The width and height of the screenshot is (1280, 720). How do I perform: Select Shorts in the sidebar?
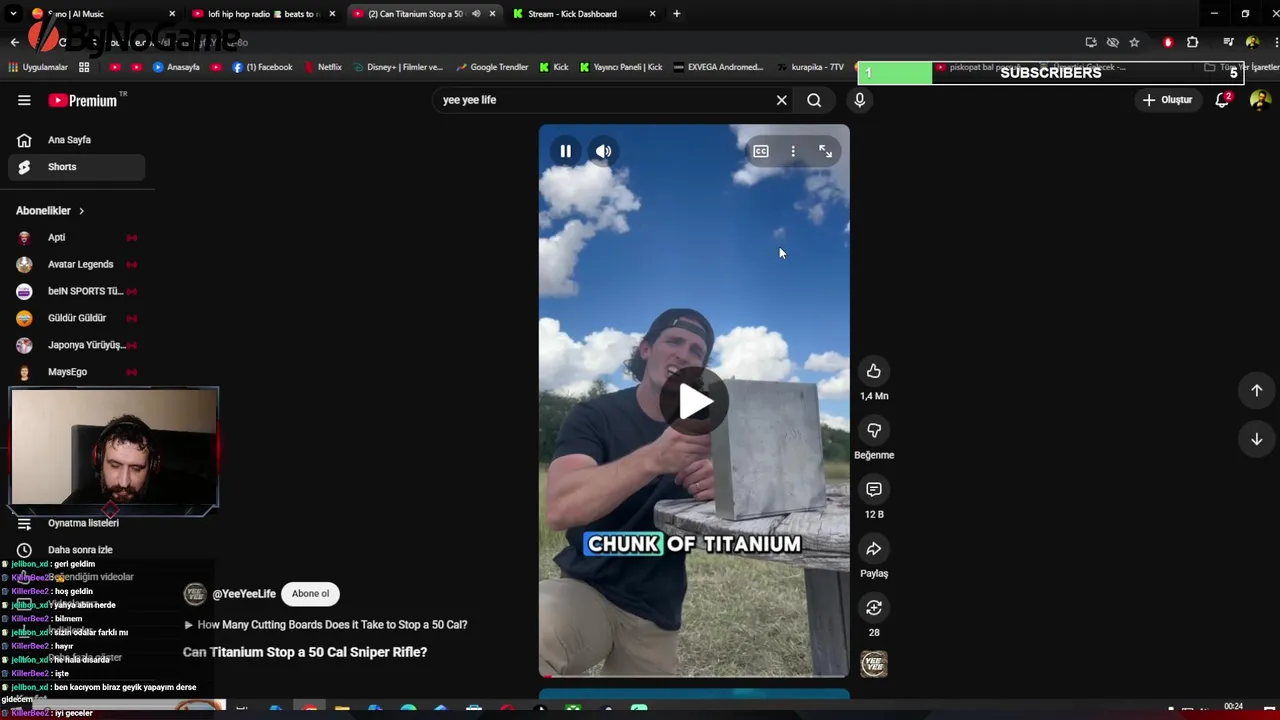(76, 167)
